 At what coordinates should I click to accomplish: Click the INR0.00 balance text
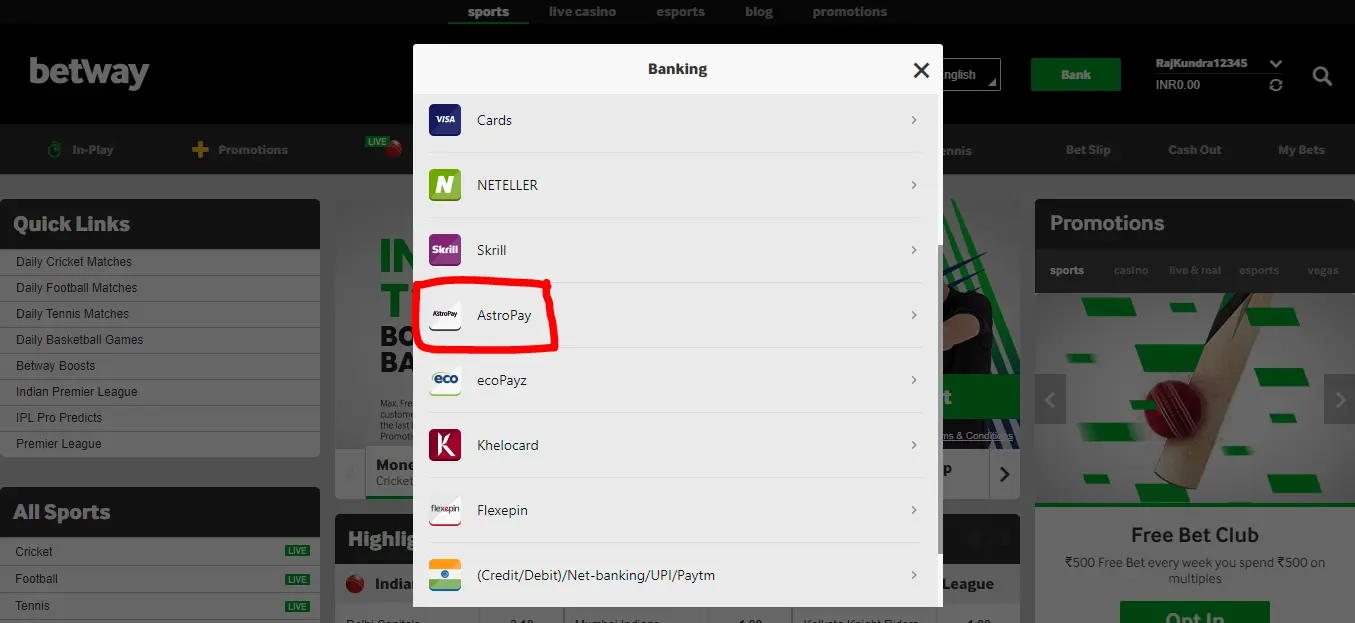[1178, 85]
